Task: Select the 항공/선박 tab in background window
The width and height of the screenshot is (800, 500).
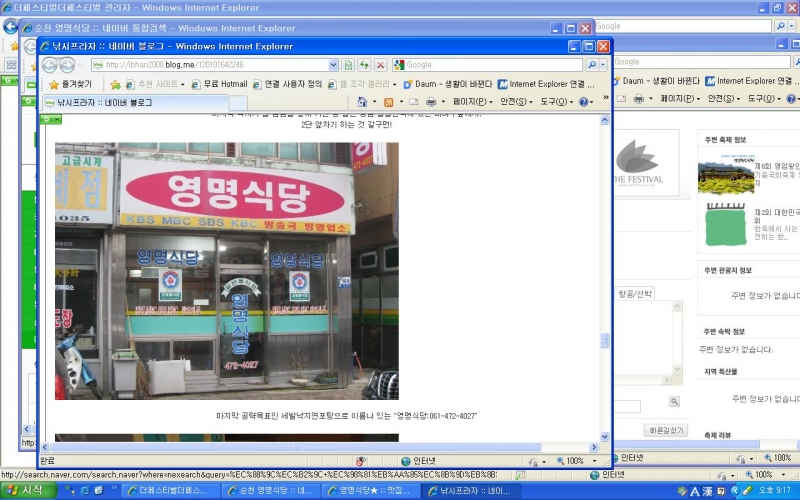Action: [x=635, y=293]
